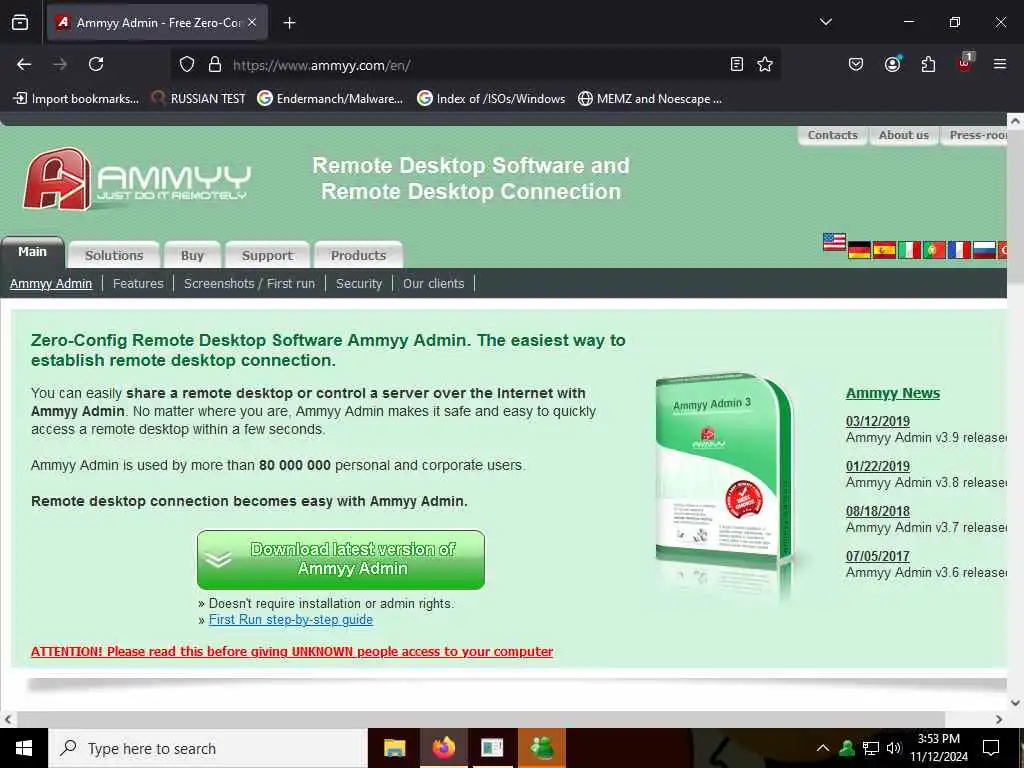Open Ammyy News heading link
This screenshot has height=768, width=1024.
point(893,393)
